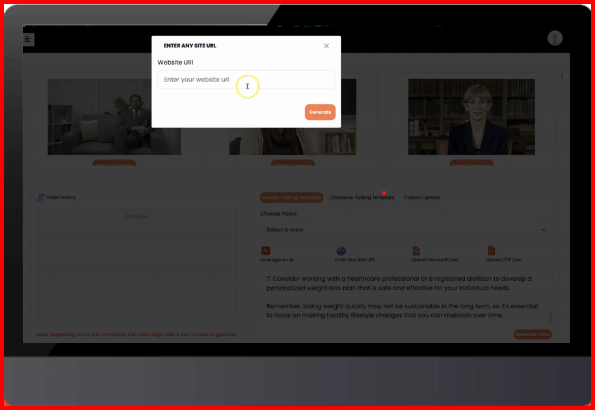
Task: Click the Leverage on AI icon
Action: click(x=266, y=251)
